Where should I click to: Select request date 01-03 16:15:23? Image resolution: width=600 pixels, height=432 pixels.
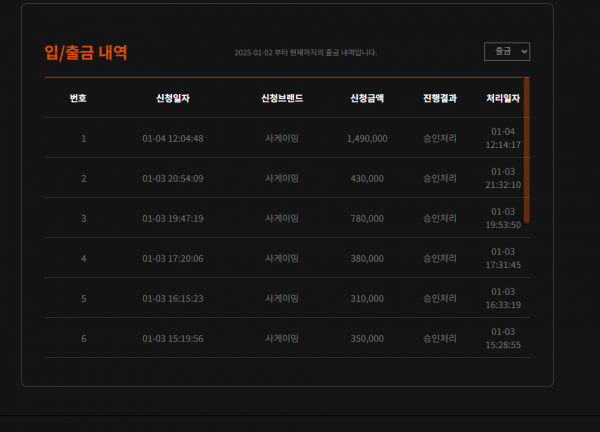pos(173,298)
